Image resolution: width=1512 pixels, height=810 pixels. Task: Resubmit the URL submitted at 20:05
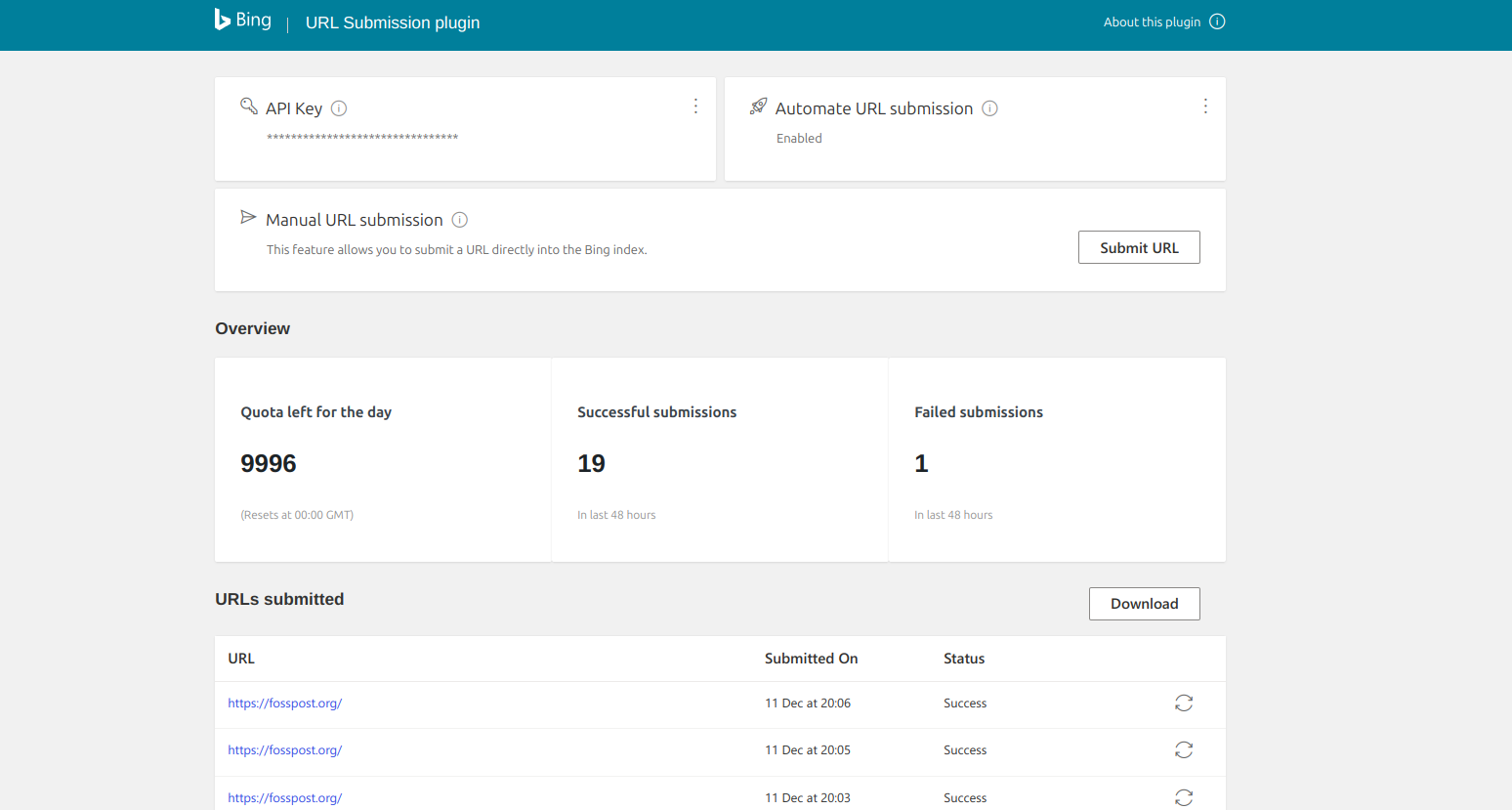pyautogui.click(x=1184, y=750)
